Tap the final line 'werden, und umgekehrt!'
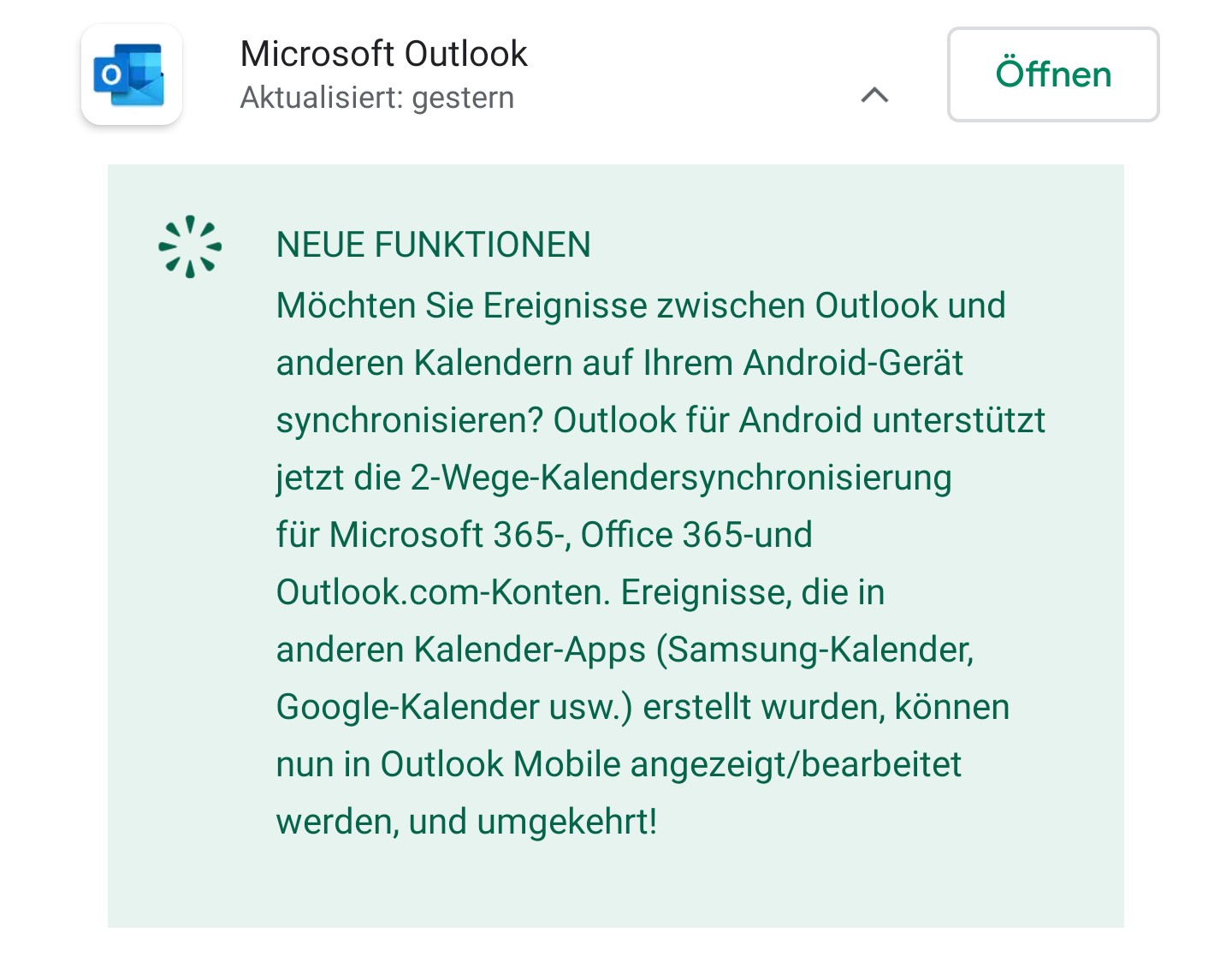 tap(466, 822)
